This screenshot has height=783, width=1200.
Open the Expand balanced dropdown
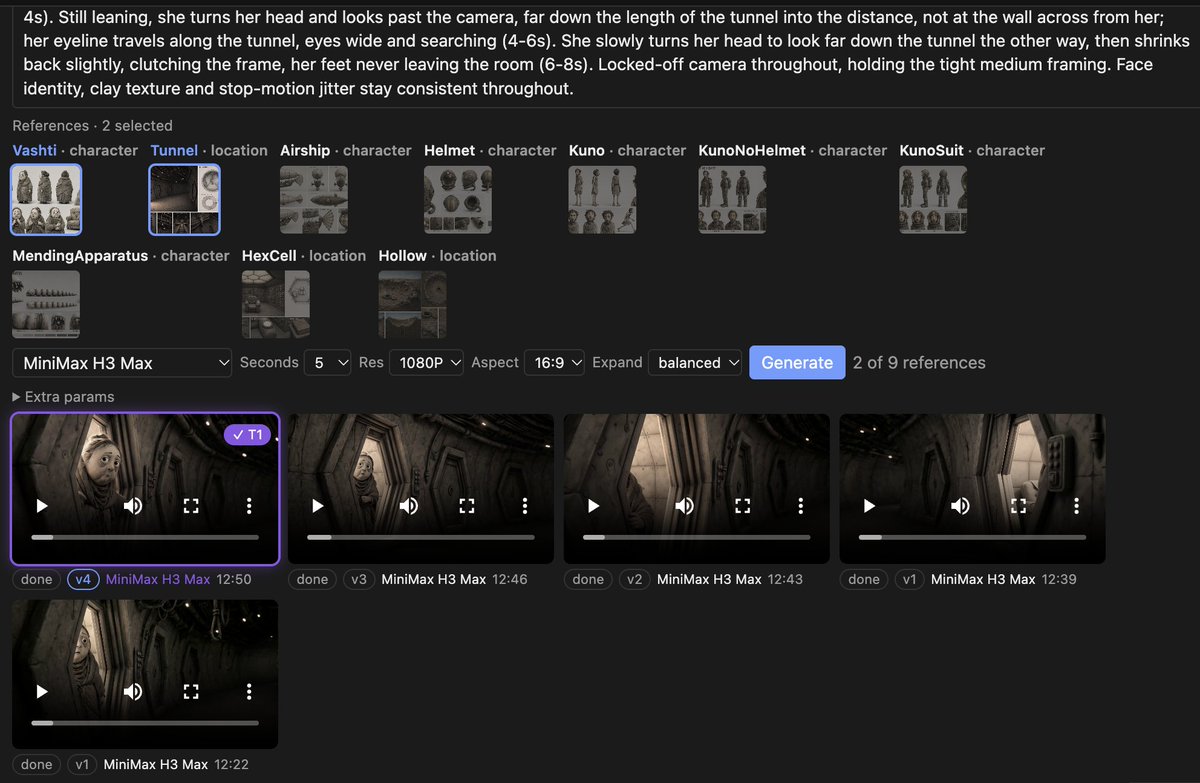pos(695,362)
